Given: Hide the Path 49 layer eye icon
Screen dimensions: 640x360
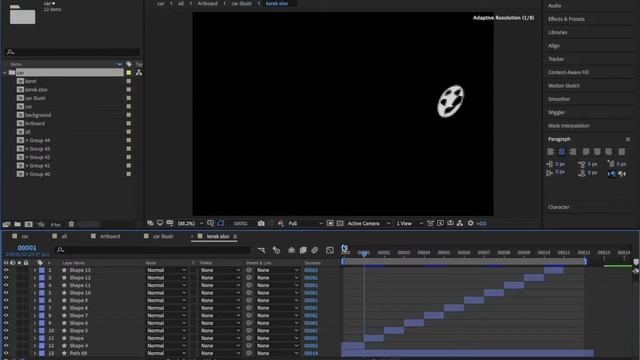Looking at the screenshot, I should pyautogui.click(x=6, y=353).
